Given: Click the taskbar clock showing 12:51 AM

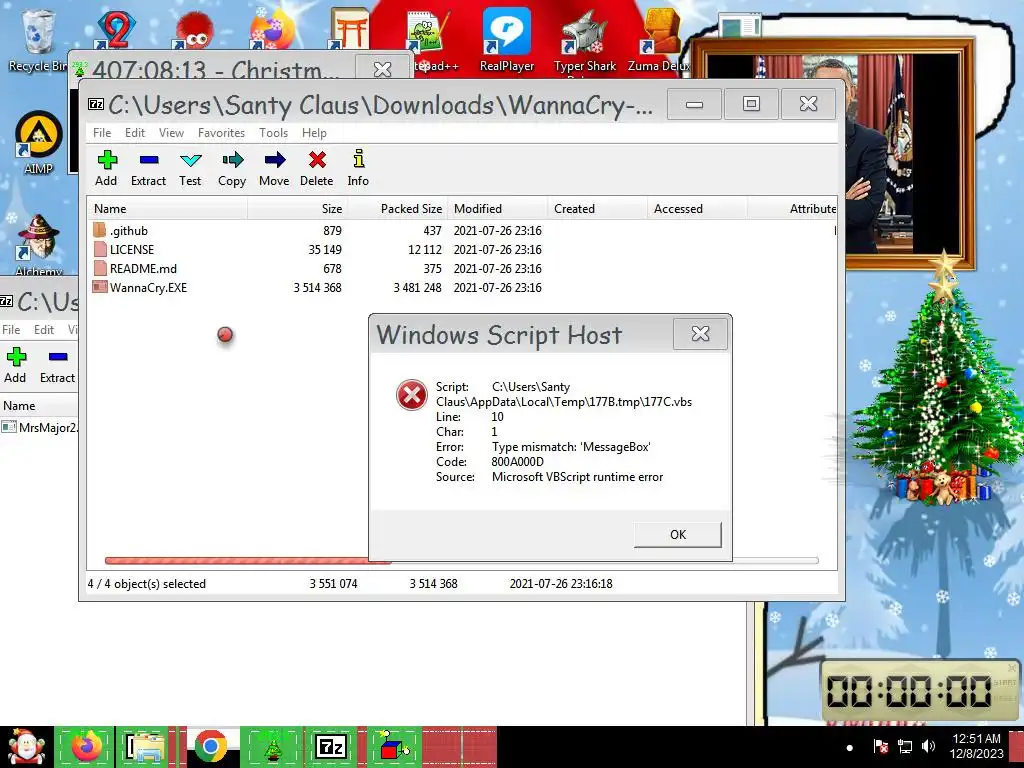Looking at the screenshot, I should tap(976, 746).
